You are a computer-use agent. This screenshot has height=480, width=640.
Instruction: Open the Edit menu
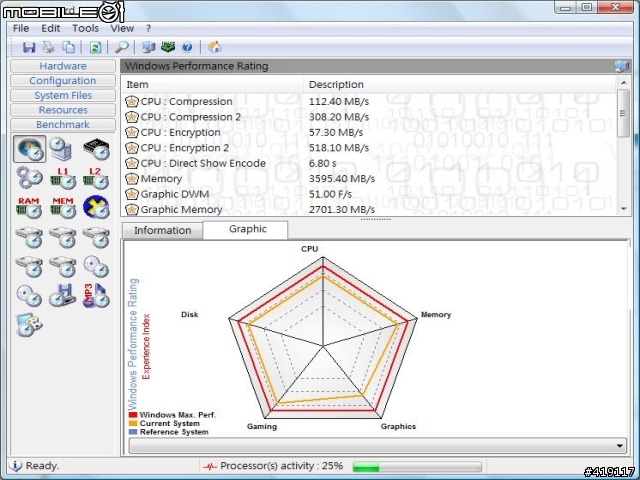pos(51,28)
